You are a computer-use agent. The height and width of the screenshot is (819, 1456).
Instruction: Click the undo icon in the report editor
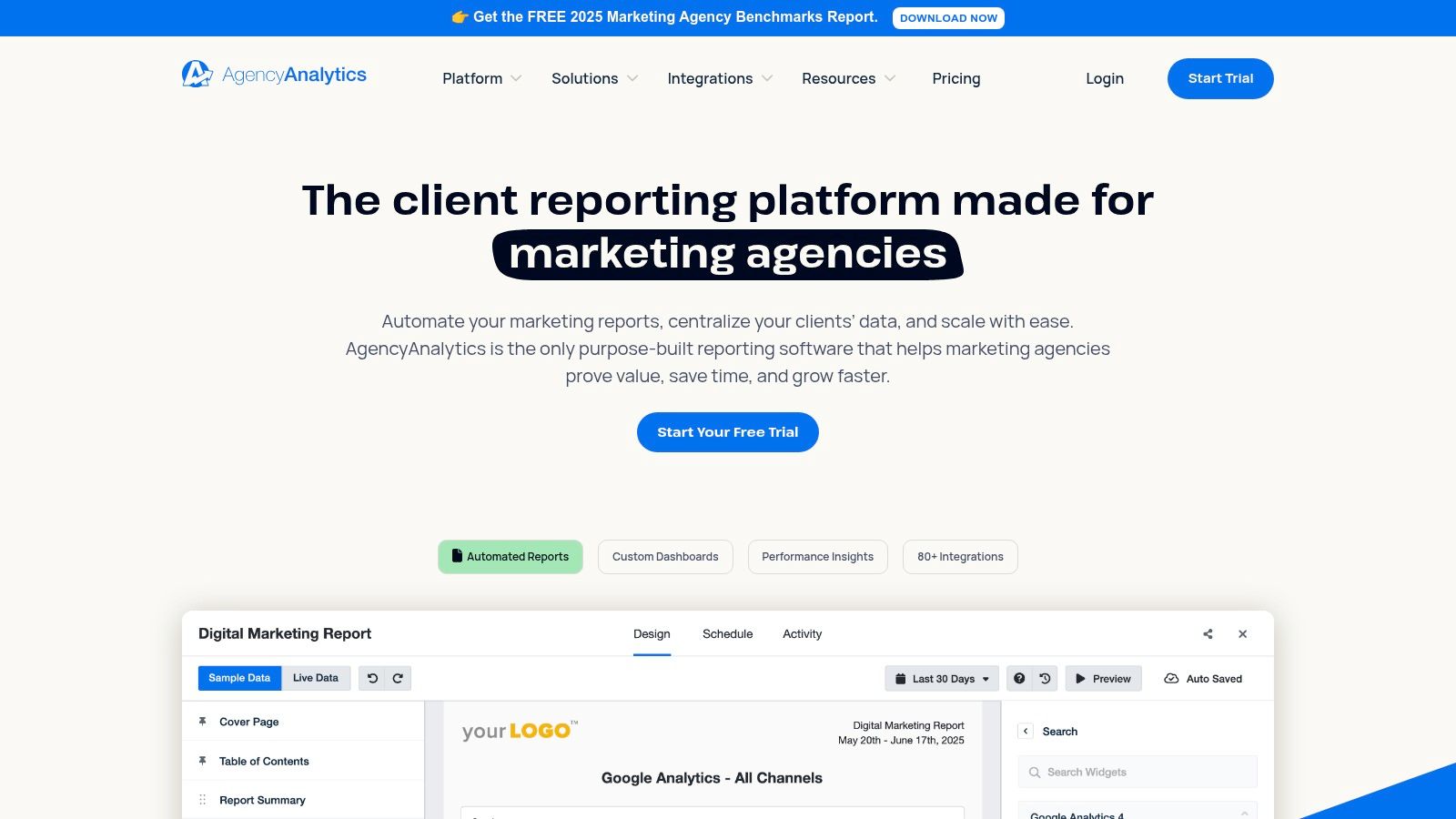(372, 678)
